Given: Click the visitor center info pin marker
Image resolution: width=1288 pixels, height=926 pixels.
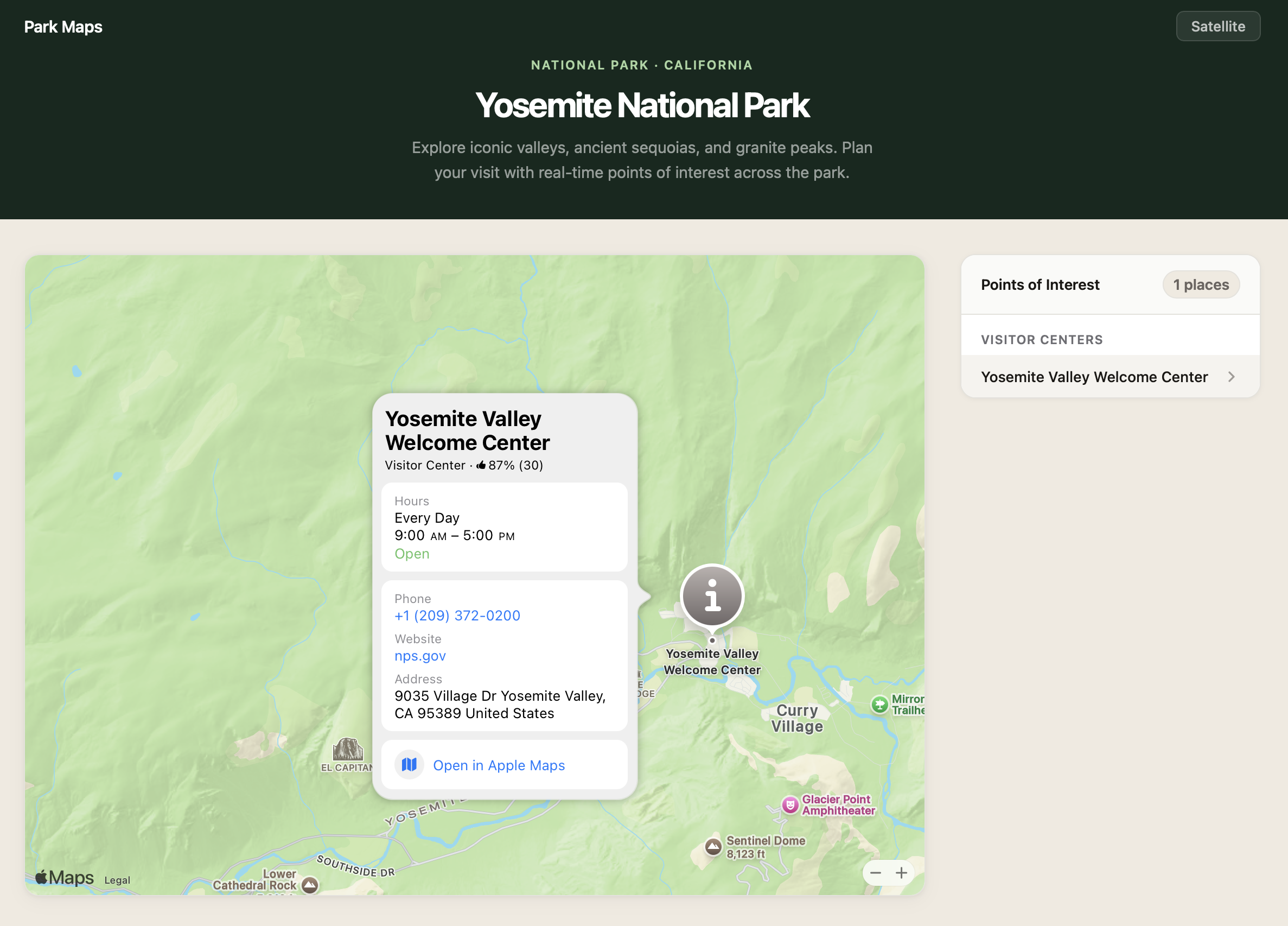Looking at the screenshot, I should click(x=712, y=596).
